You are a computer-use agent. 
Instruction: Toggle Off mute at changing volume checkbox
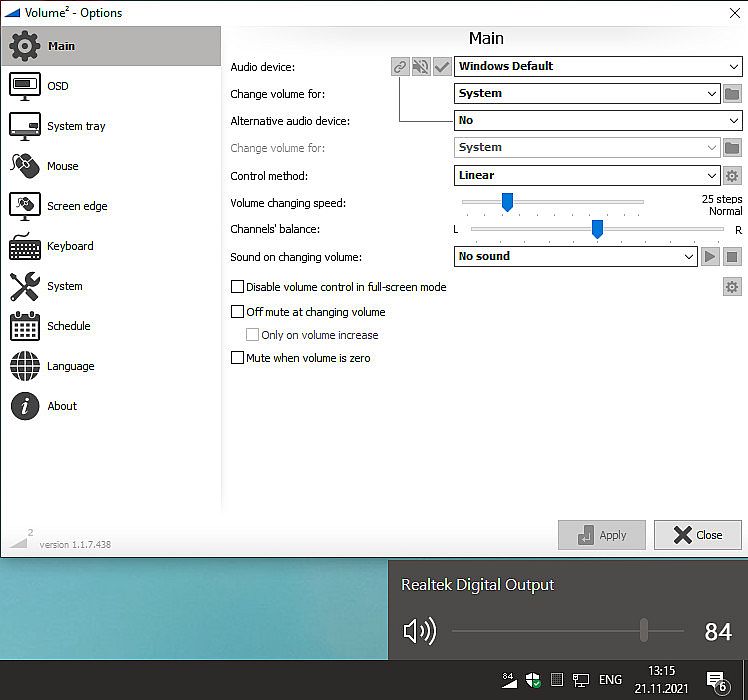click(238, 312)
